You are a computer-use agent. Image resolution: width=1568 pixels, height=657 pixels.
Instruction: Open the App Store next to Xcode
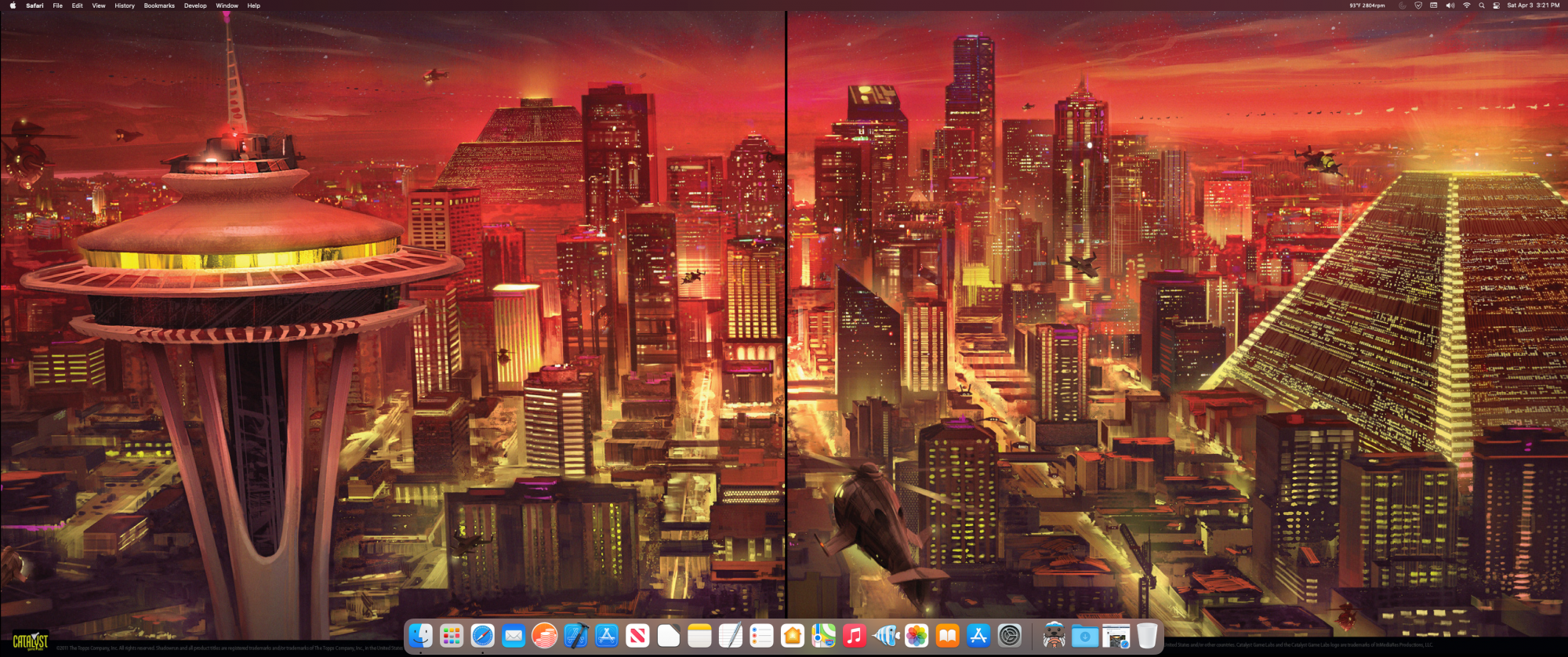coord(607,636)
